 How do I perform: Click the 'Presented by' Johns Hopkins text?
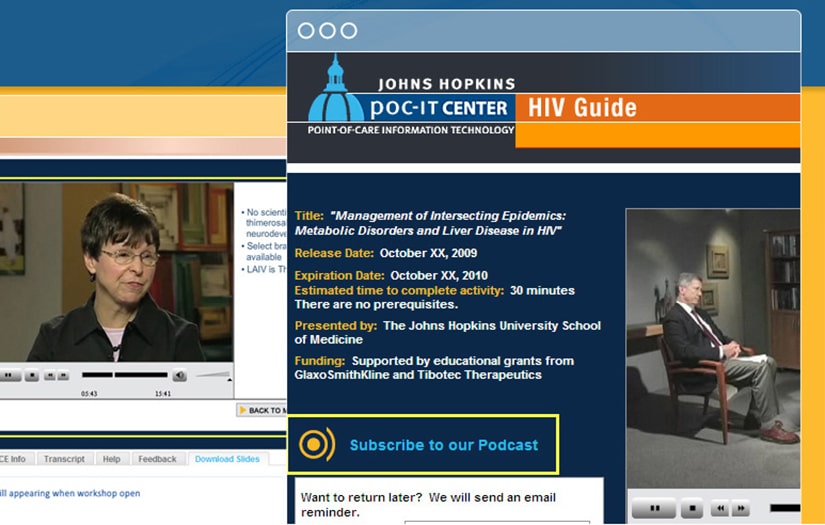(448, 332)
